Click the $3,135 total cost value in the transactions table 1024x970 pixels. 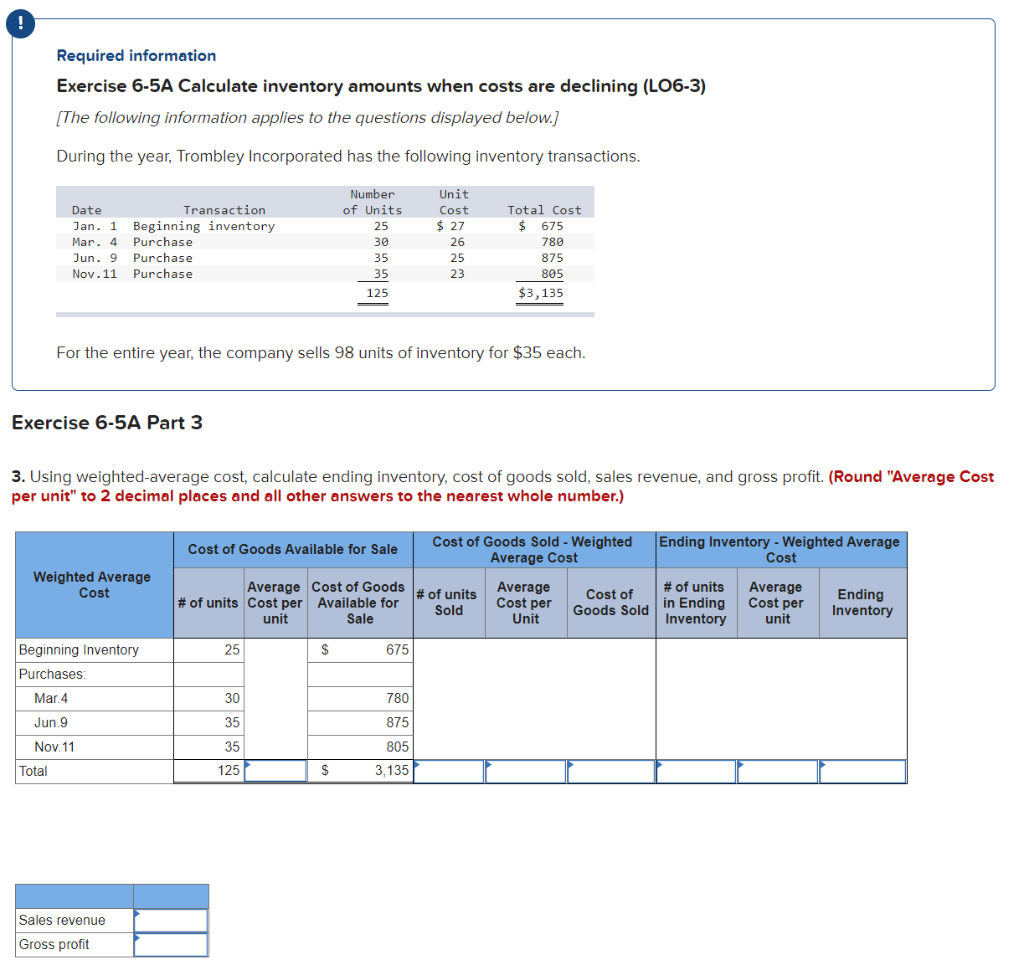[x=540, y=290]
